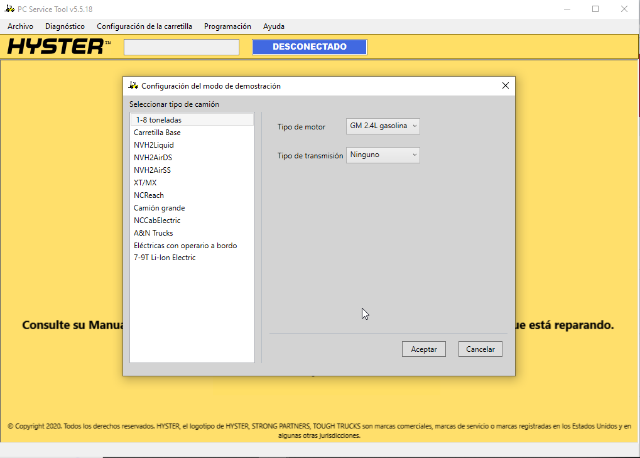Open Configuración de la carretilla menu
The width and height of the screenshot is (640, 458).
tap(144, 25)
